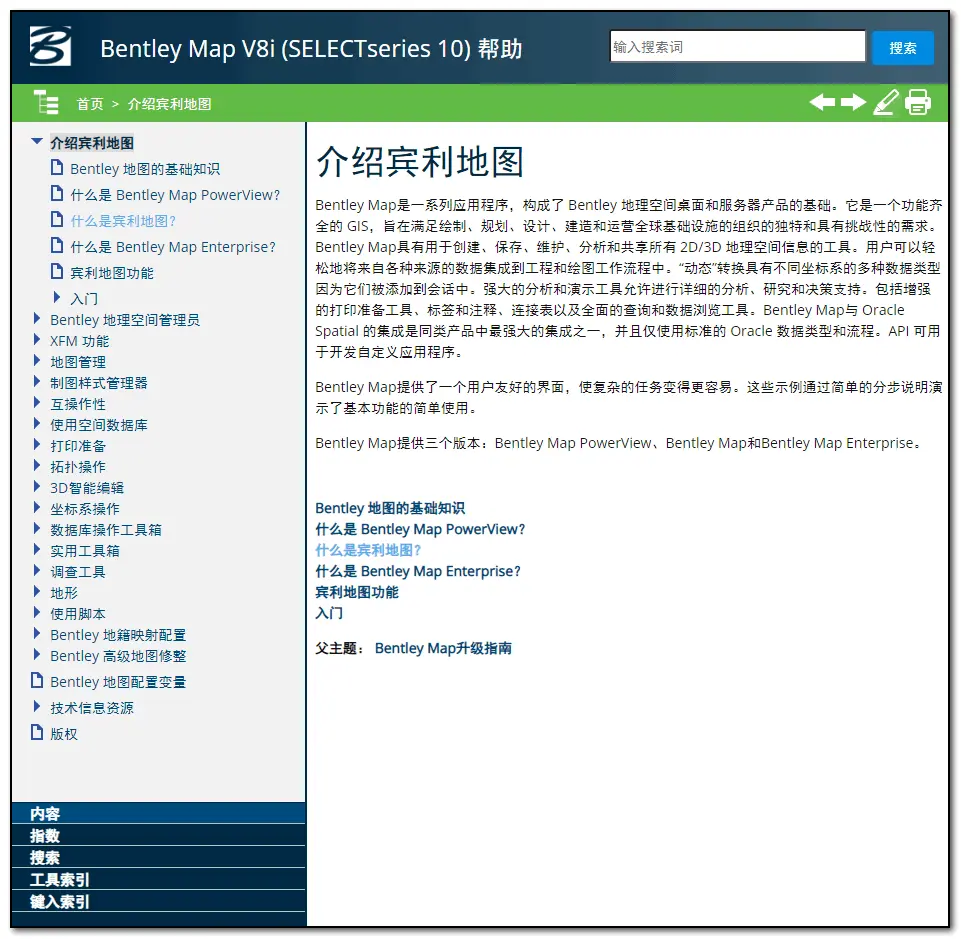Select tree item 版权

[64, 734]
